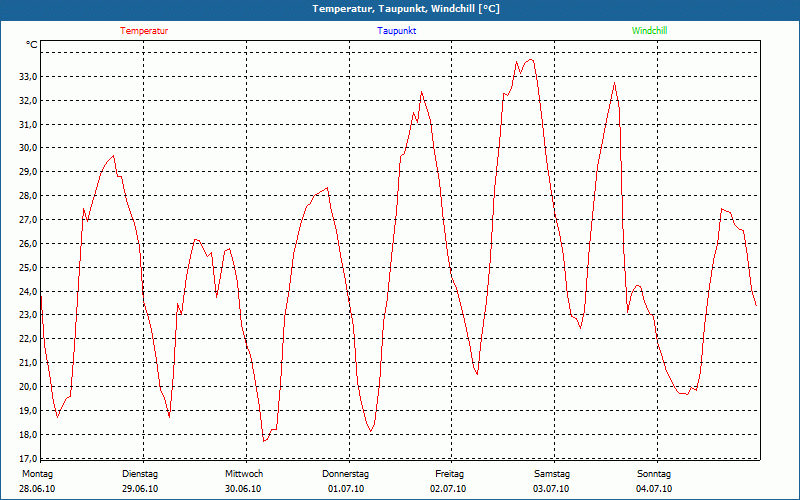800x500 pixels.
Task: Click the 25,0 y-axis value
Action: [28, 268]
